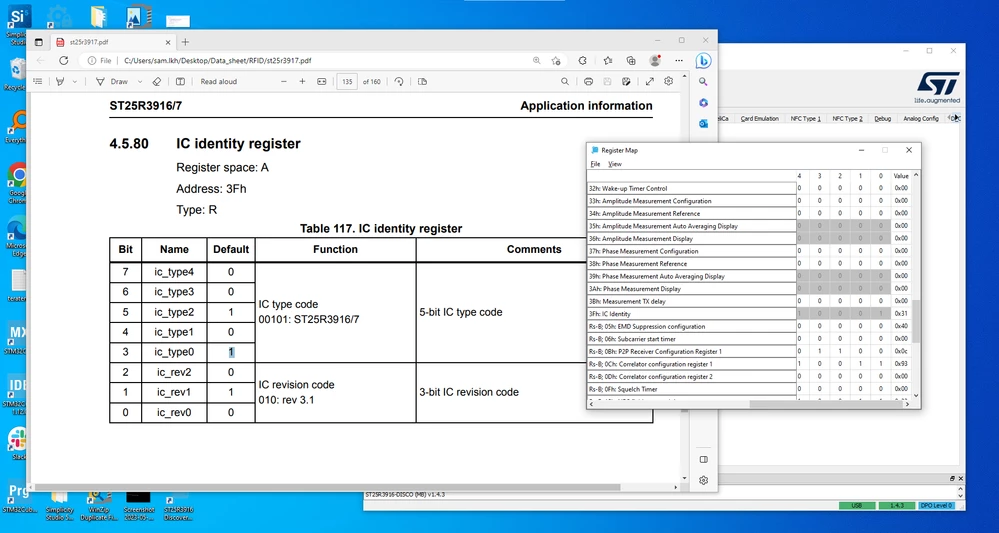The width and height of the screenshot is (999, 533).
Task: Switch to Card Emulation tab in ST app
Action: 759,118
